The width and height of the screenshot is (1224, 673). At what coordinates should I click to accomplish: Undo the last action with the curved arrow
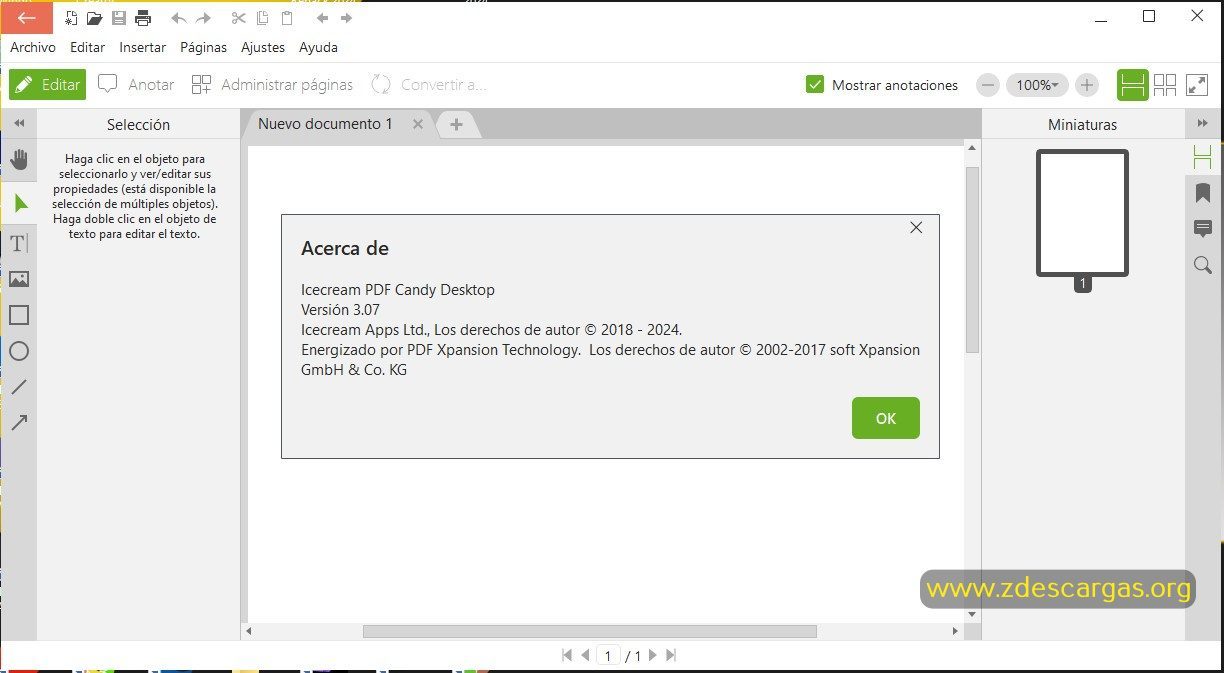pos(179,18)
